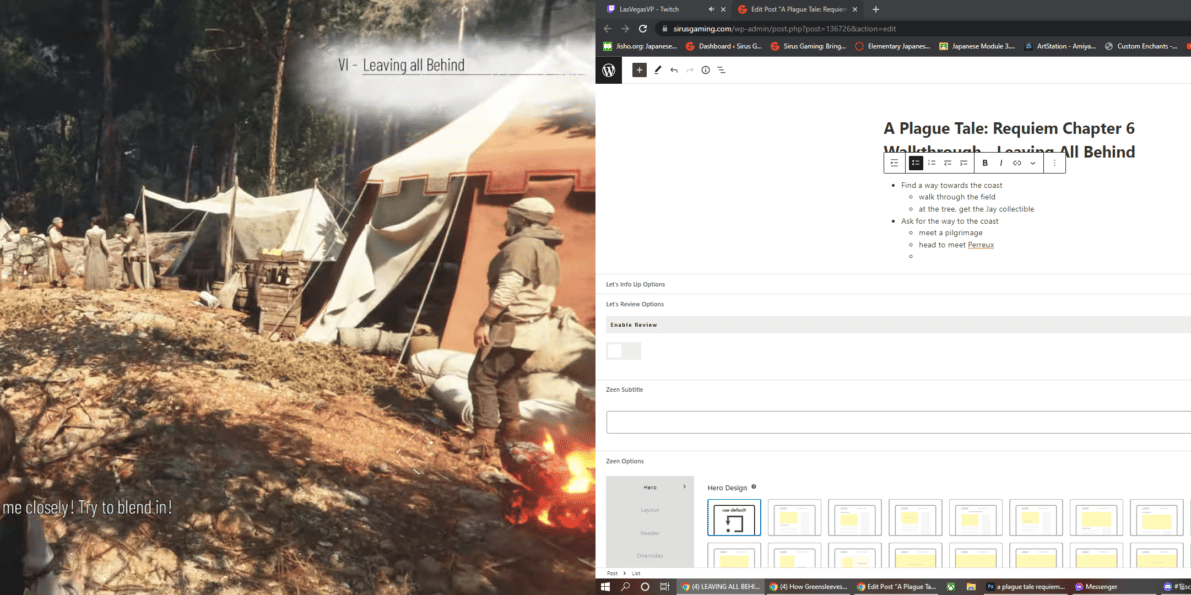
Task: Open the Japanese Module 3 bookmark
Action: tap(977, 46)
